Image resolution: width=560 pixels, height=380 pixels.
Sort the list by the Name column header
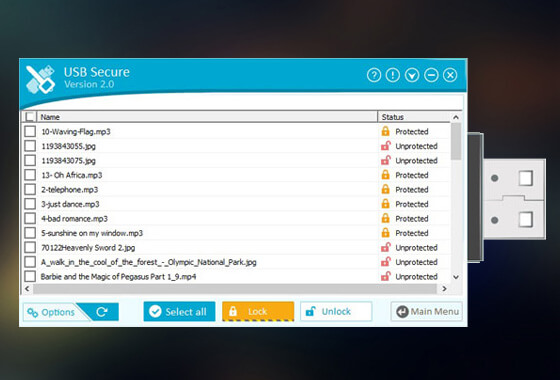coord(207,117)
